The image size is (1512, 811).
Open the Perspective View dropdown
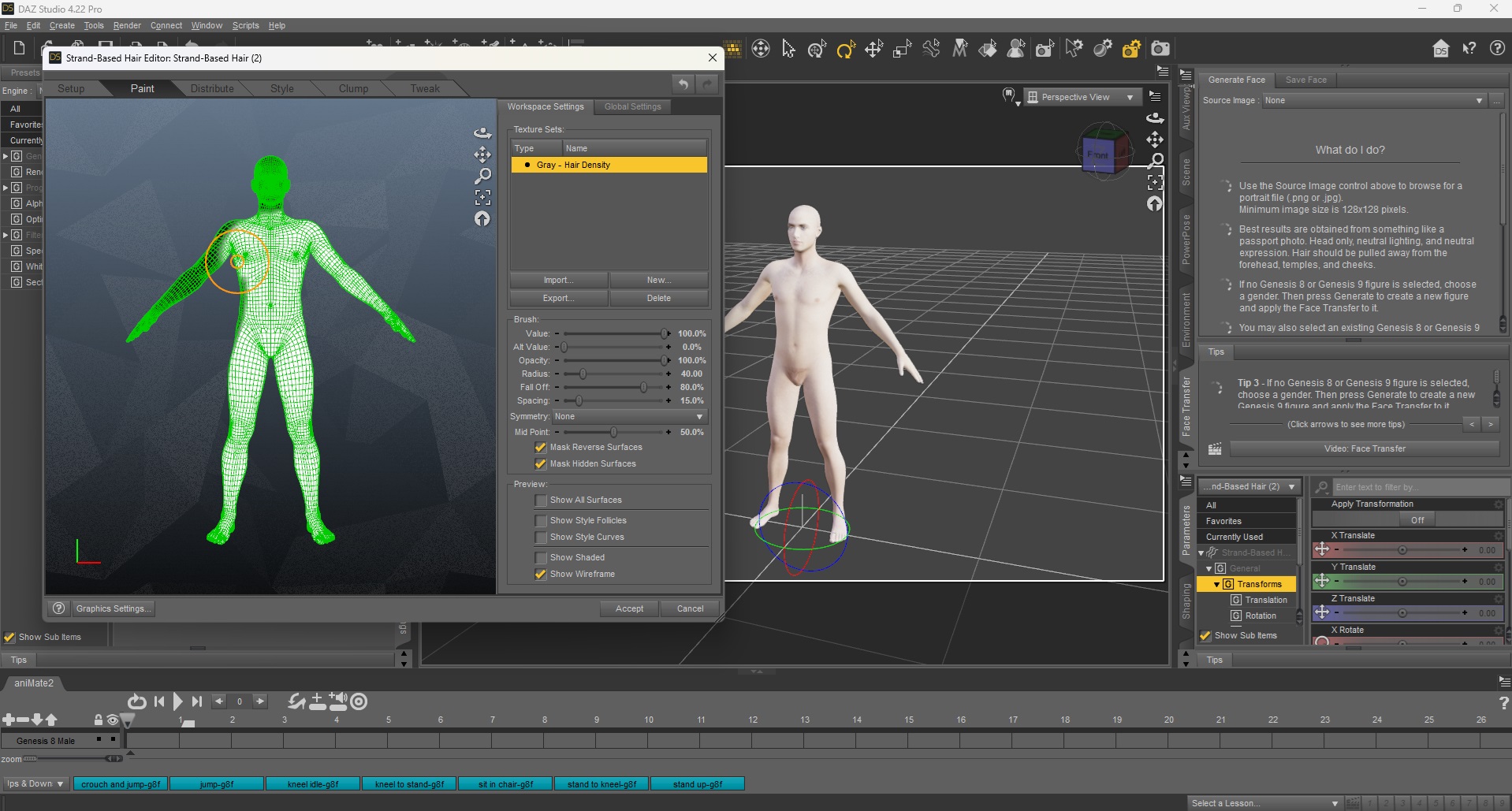(1082, 97)
